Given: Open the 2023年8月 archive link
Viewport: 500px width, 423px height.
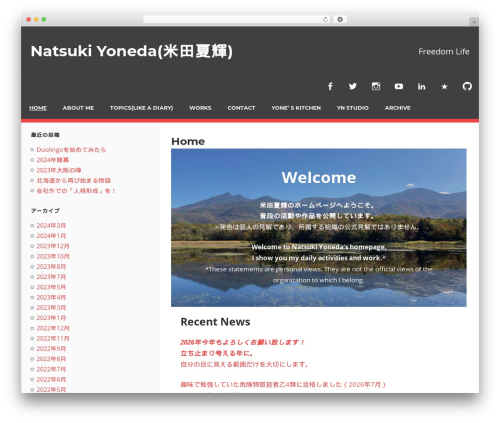Looking at the screenshot, I should coord(51,267).
